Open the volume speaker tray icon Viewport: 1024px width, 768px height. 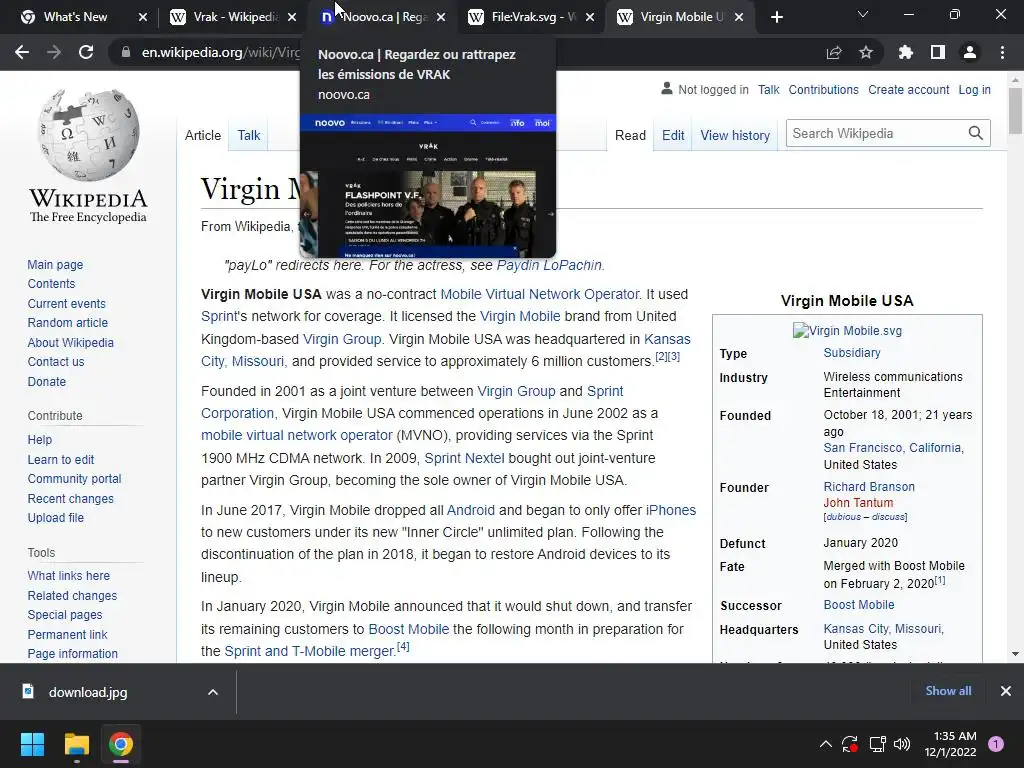click(902, 744)
